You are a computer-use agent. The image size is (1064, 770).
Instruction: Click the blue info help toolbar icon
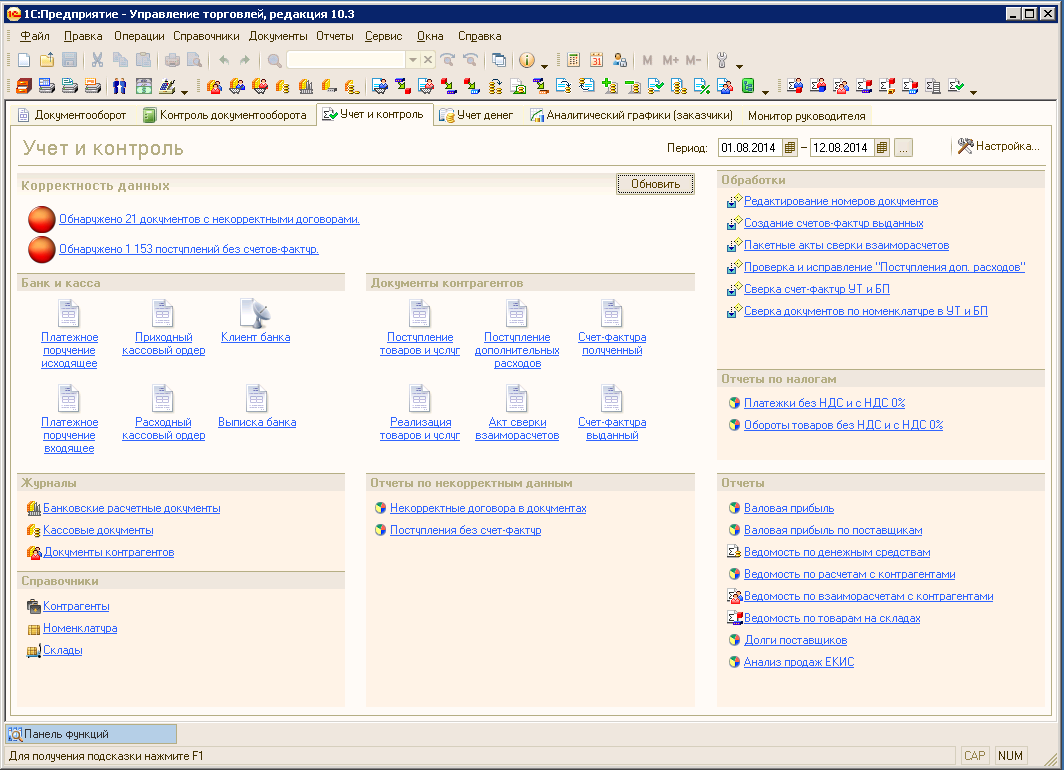[x=526, y=60]
